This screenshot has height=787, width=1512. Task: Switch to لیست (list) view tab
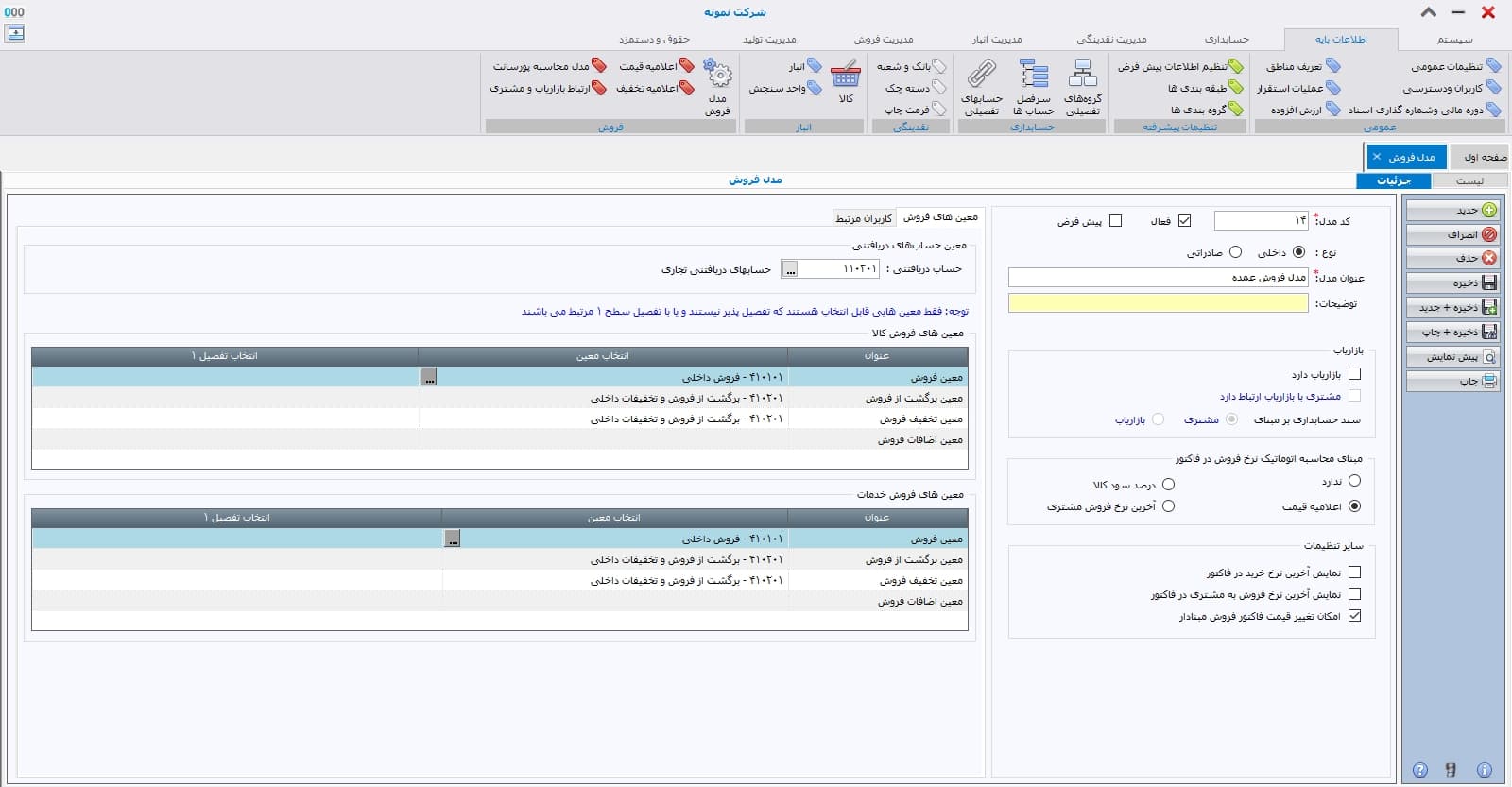pos(1469,180)
